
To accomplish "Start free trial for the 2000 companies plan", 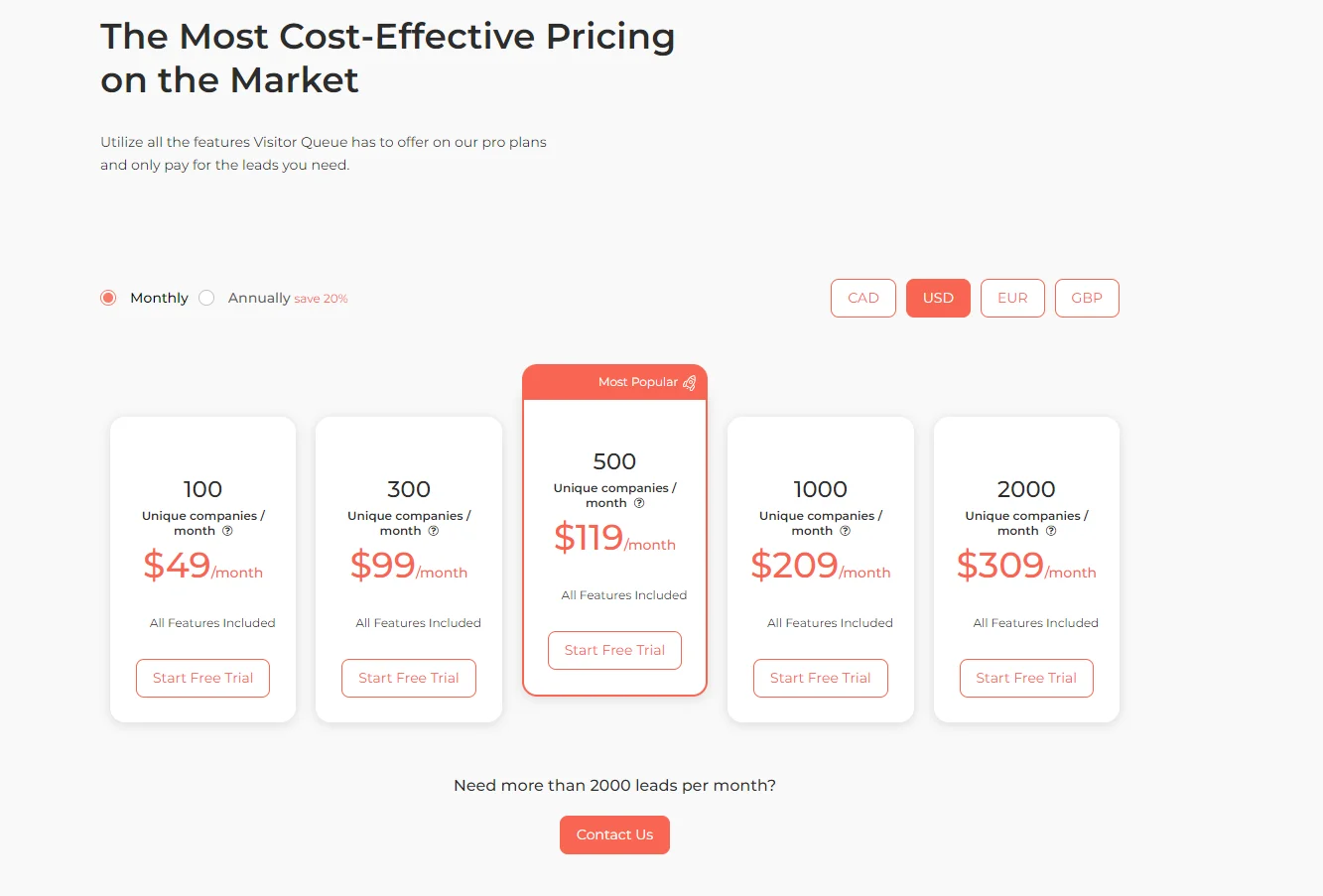I will pyautogui.click(x=1026, y=678).
